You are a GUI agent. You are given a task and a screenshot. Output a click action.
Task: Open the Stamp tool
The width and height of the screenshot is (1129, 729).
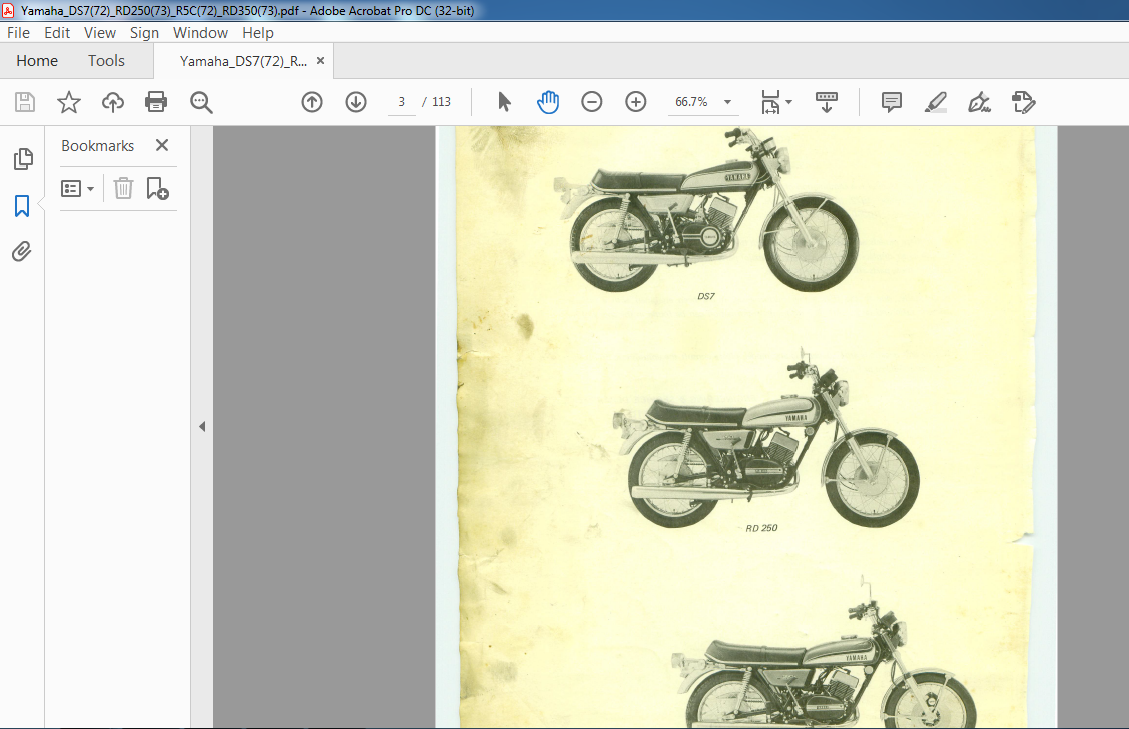coord(1023,102)
